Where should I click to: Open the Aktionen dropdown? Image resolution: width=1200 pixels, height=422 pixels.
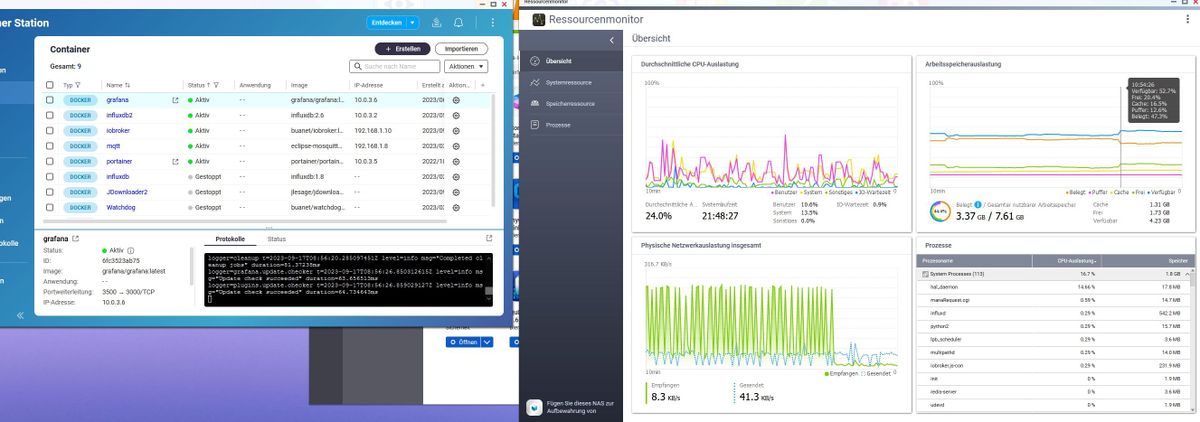pos(467,66)
